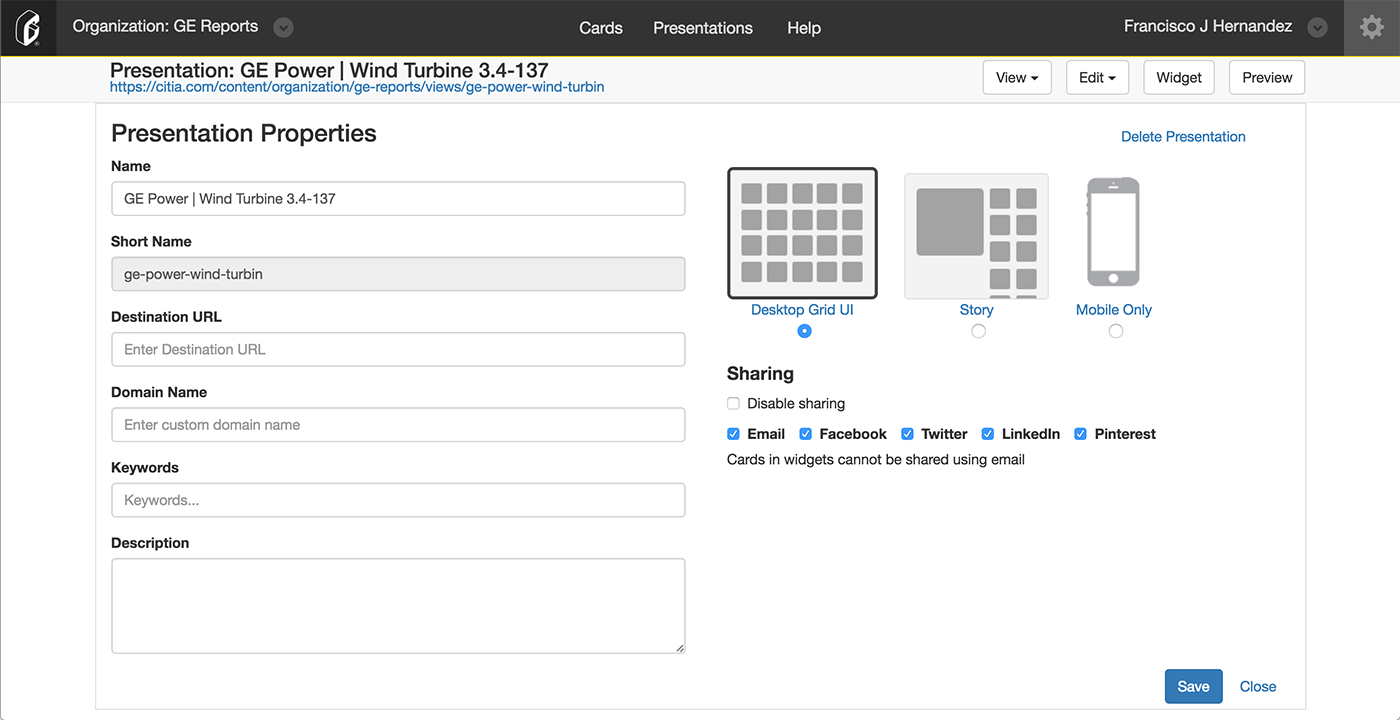Open the Edit dropdown button
Viewport: 1400px width, 720px height.
(1097, 78)
